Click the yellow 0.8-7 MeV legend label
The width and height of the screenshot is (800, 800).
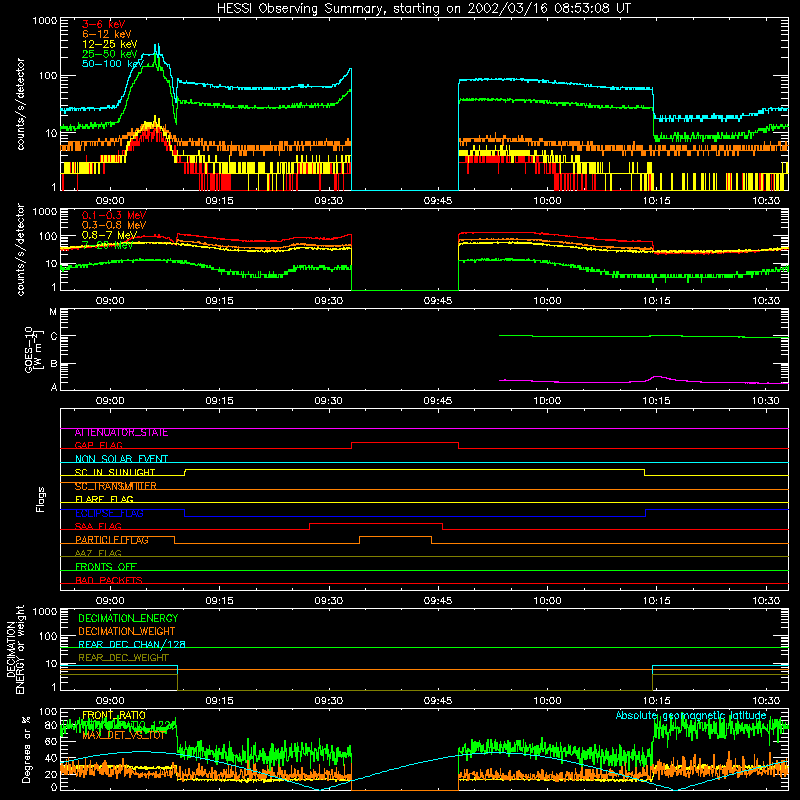109,235
